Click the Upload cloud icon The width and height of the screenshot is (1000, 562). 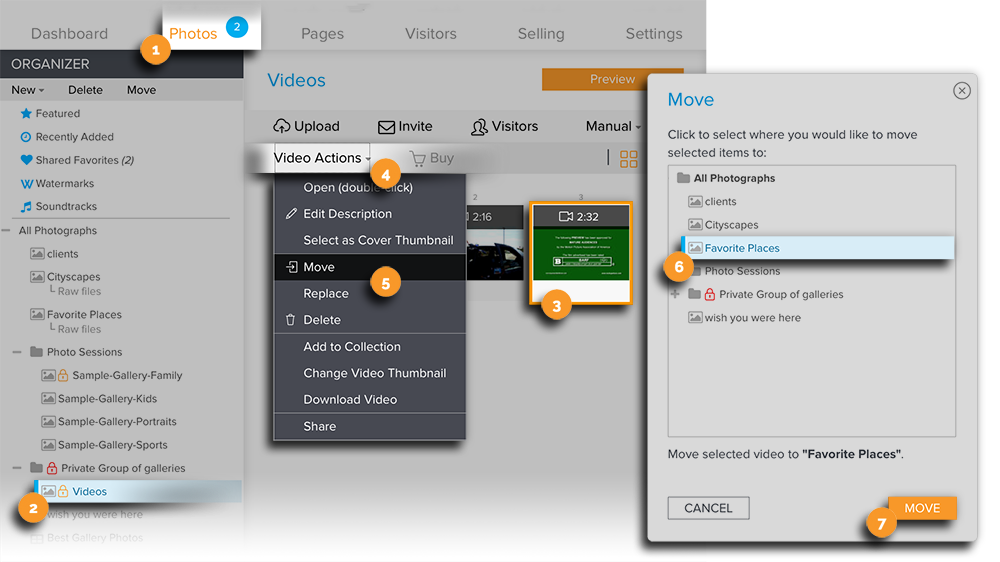281,126
